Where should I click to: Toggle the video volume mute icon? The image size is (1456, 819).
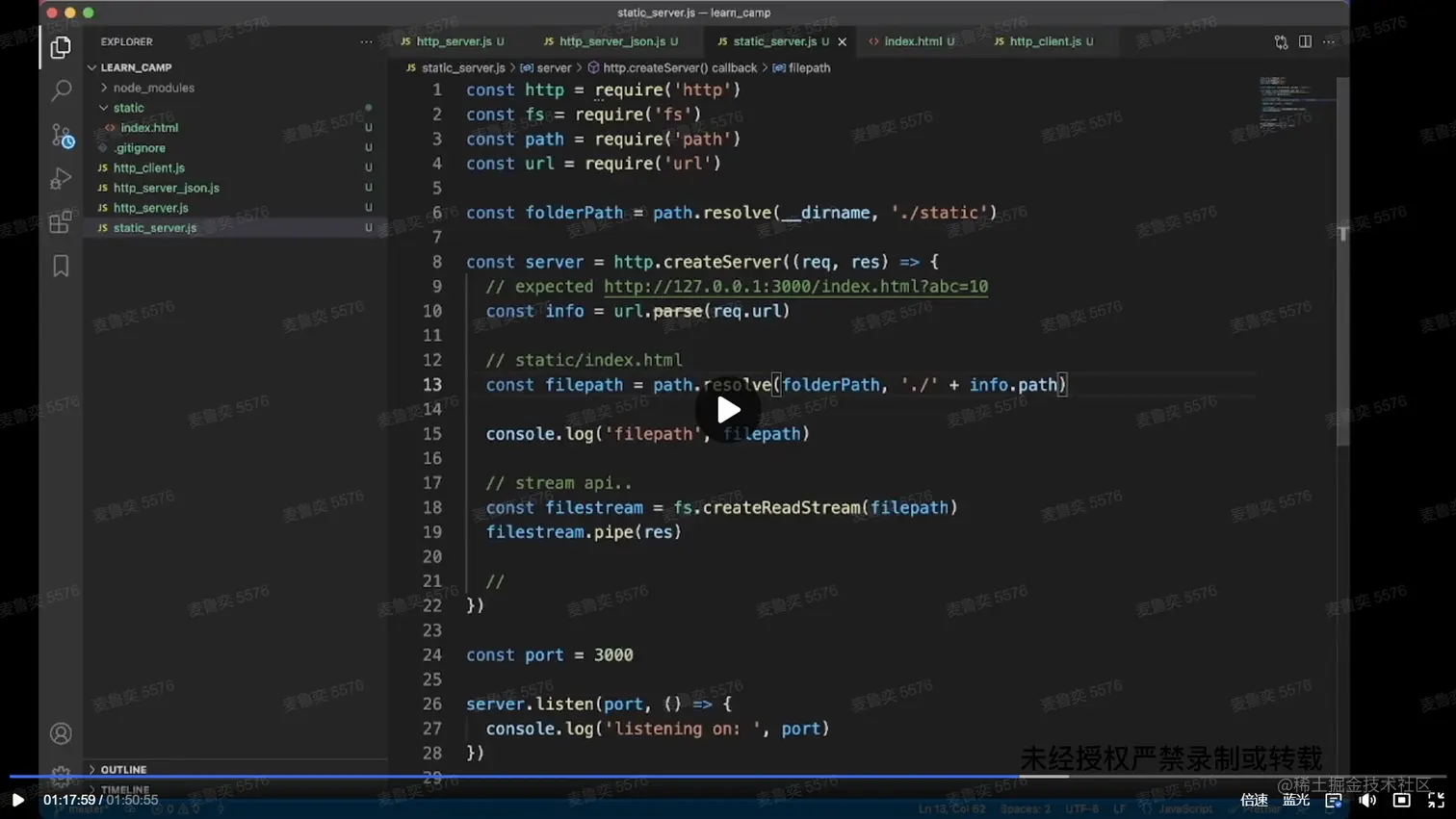click(x=1367, y=800)
